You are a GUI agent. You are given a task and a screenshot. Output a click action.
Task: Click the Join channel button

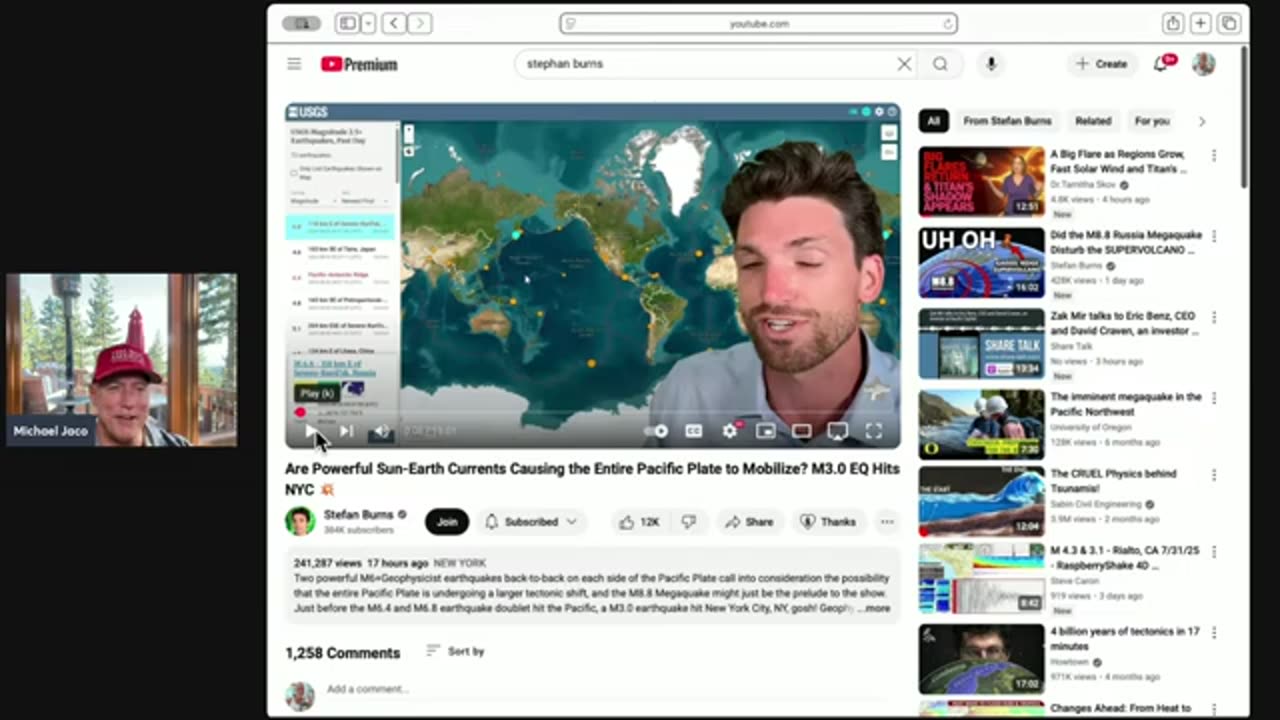447,522
